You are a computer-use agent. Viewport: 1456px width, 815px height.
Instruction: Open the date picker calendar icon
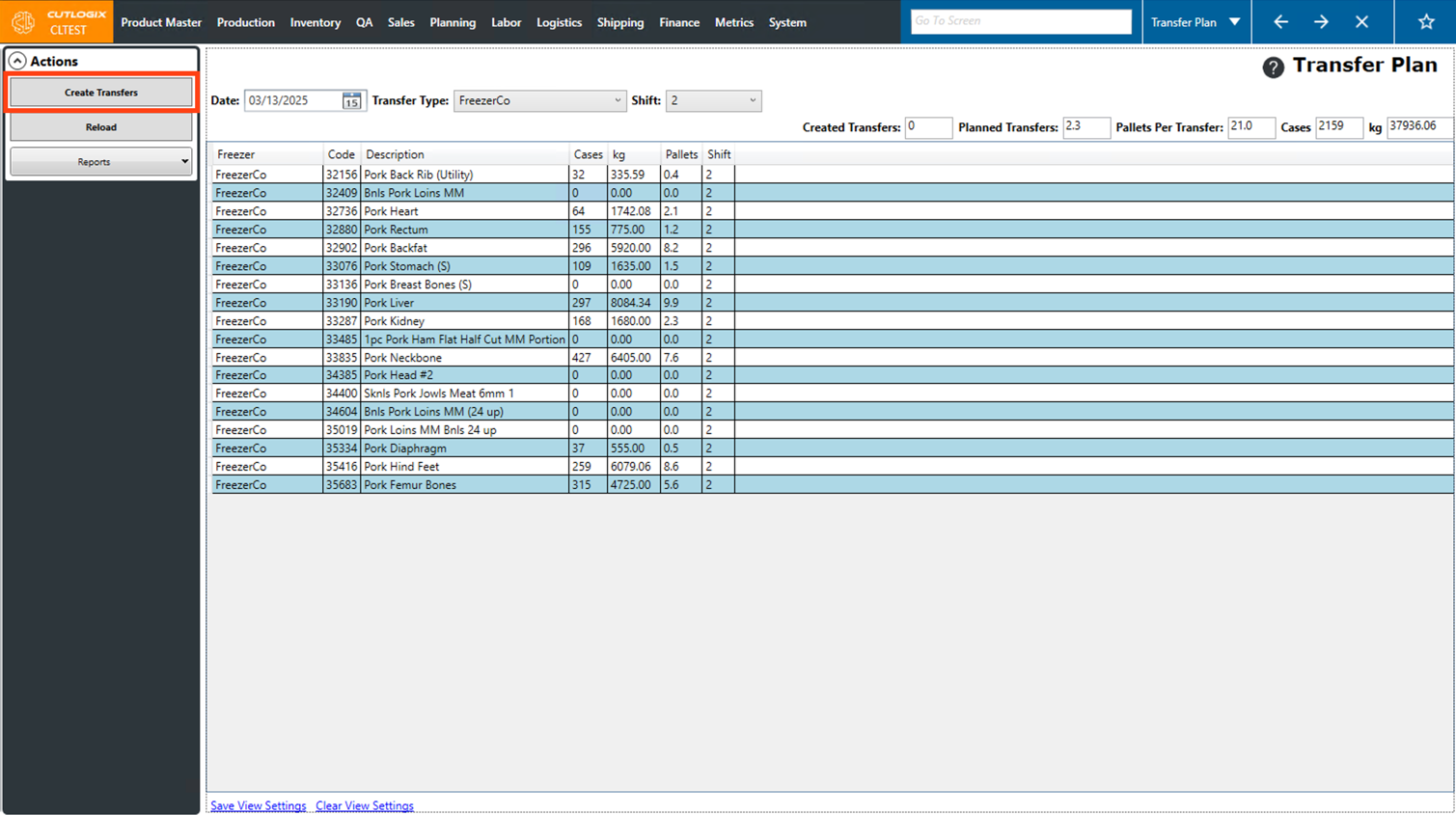pyautogui.click(x=351, y=101)
